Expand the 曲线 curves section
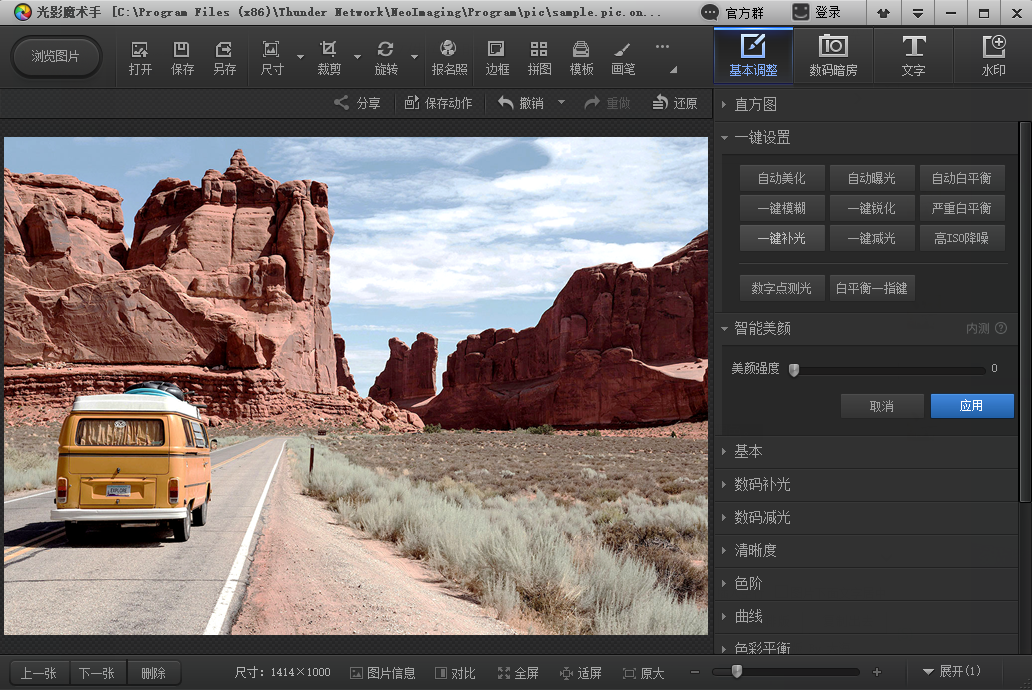1032x690 pixels. pyautogui.click(x=748, y=616)
